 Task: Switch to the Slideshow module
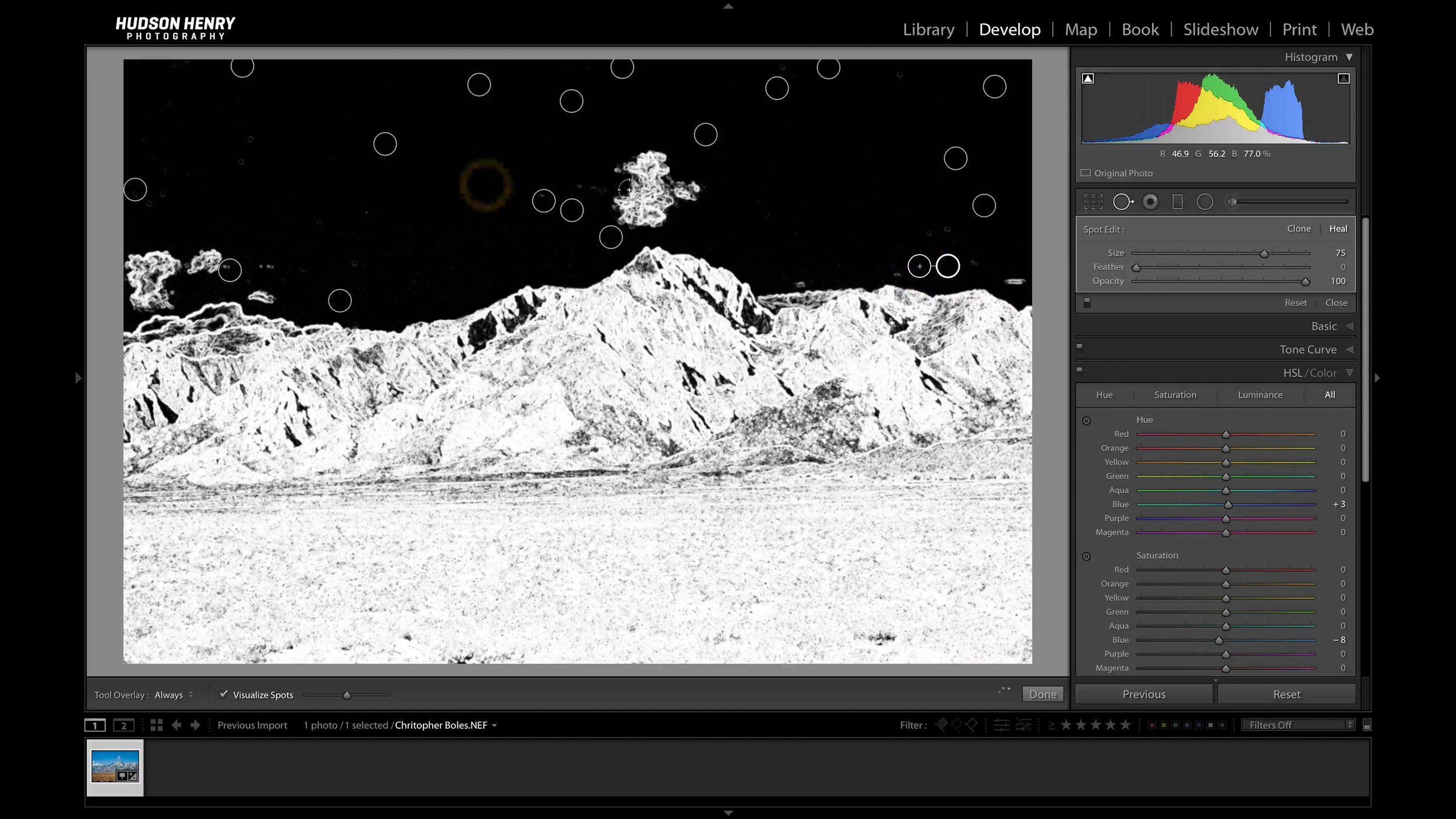(x=1221, y=29)
